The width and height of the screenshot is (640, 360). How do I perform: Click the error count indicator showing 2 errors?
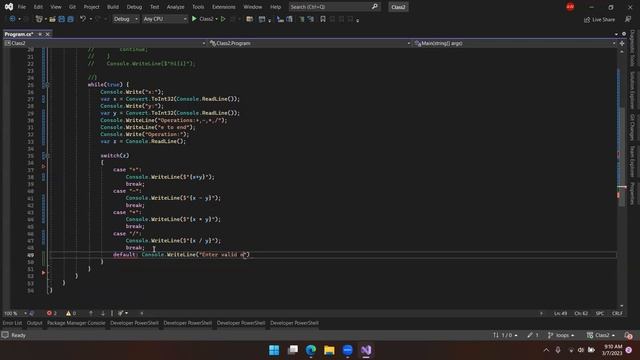52,313
